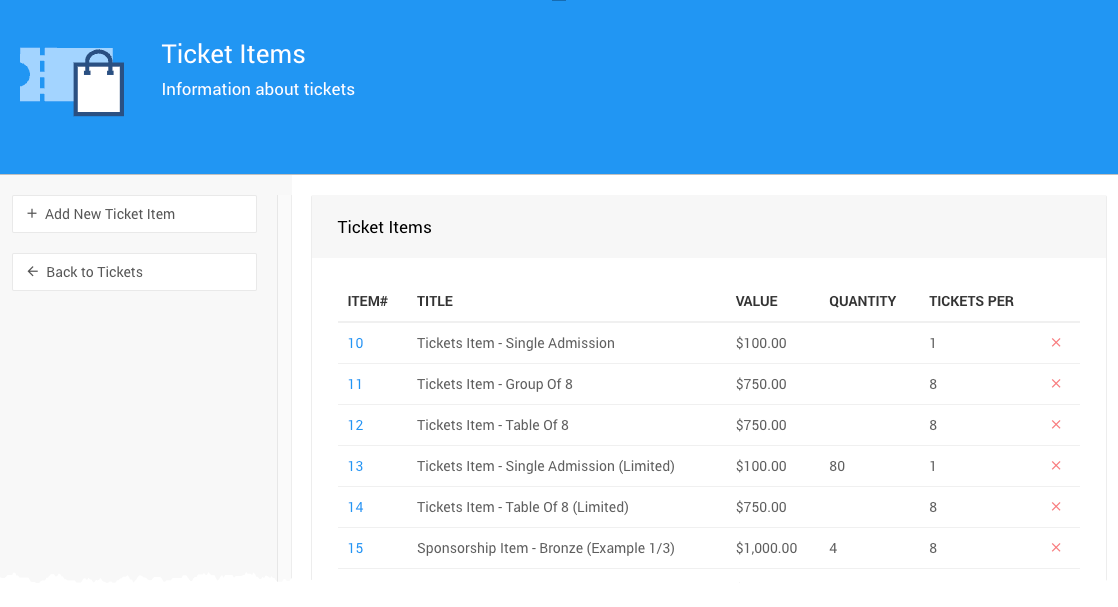Open ticket item 13 link
The image size is (1118, 607).
355,466
